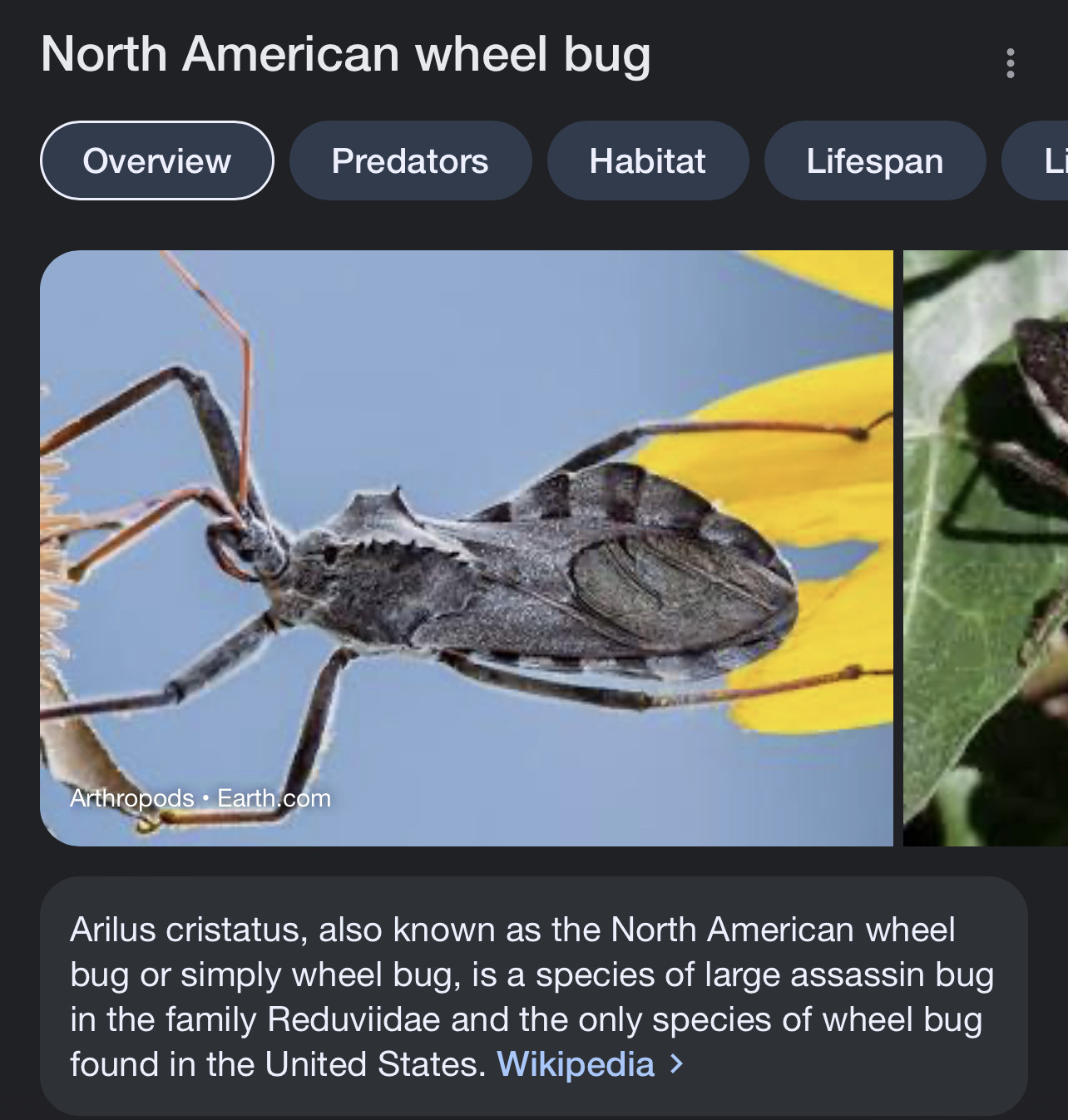
Task: Open the three-dot more options menu
Action: (1010, 63)
